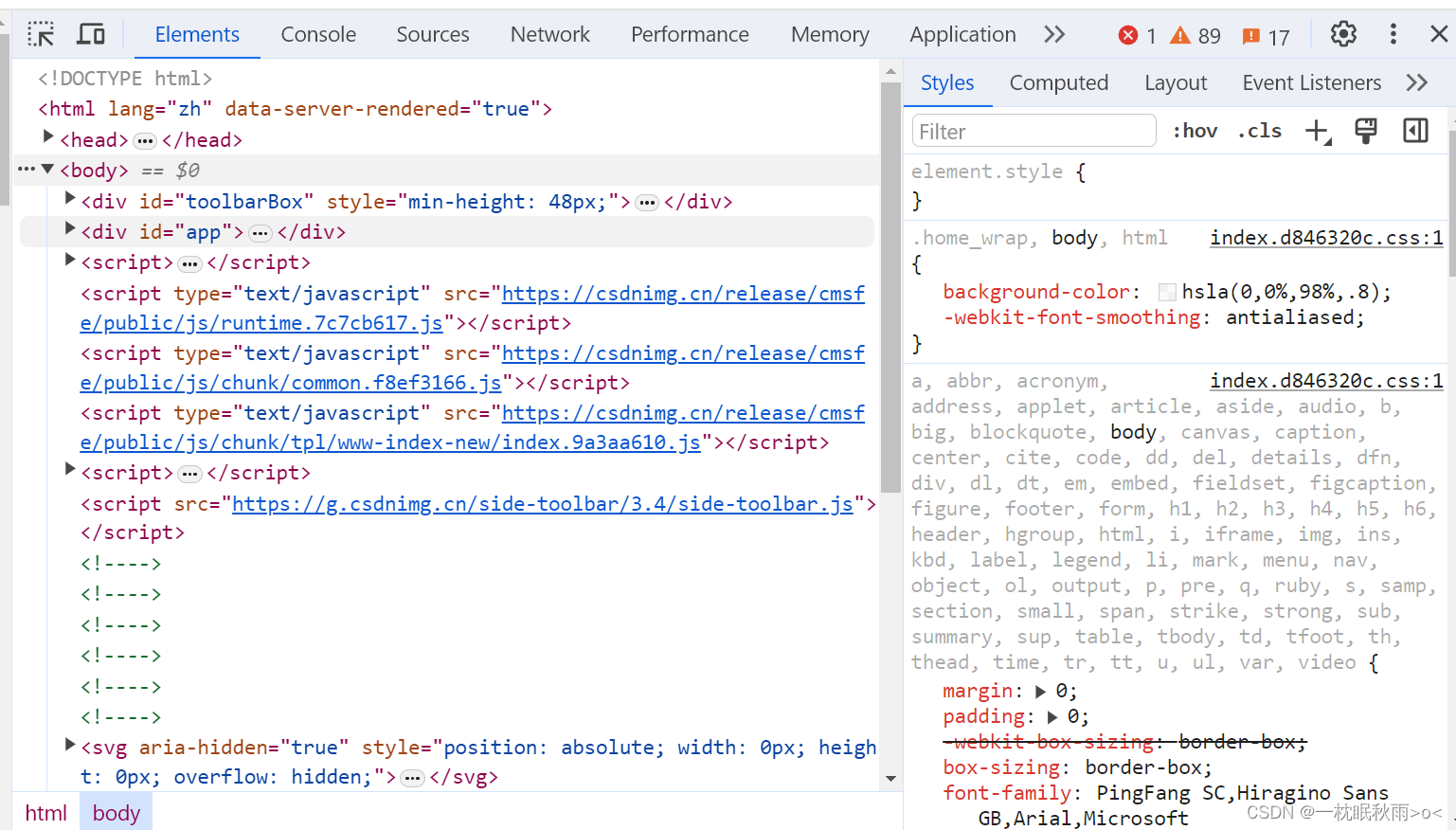Toggle element state :hov button
Screen dimensions: 1456x830
pyautogui.click(x=1195, y=131)
